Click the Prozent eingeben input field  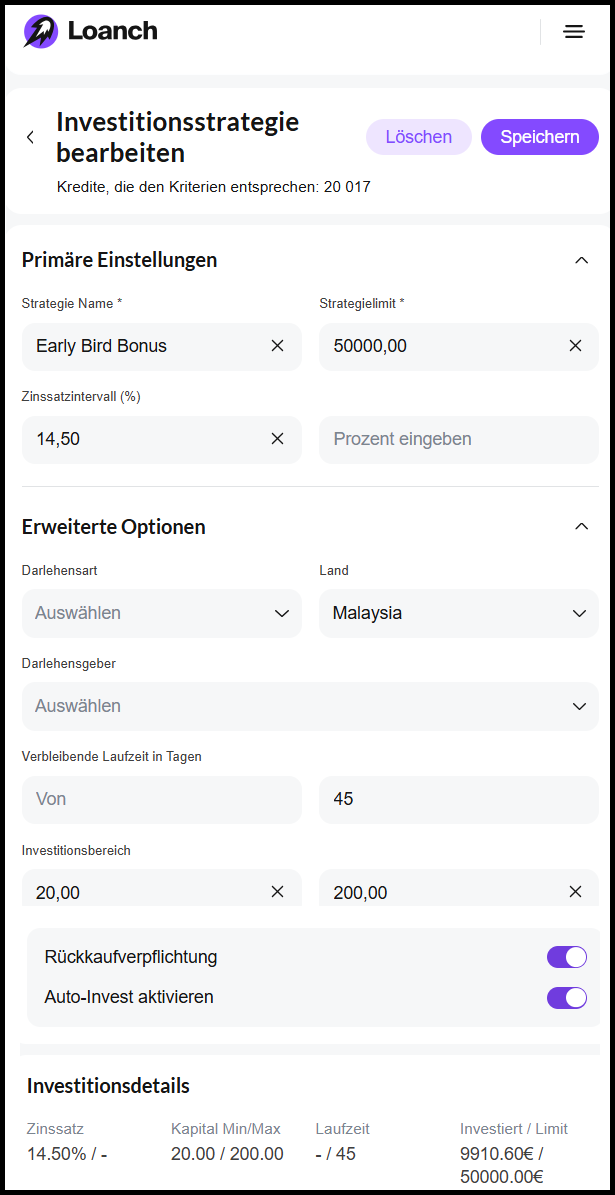click(x=459, y=439)
